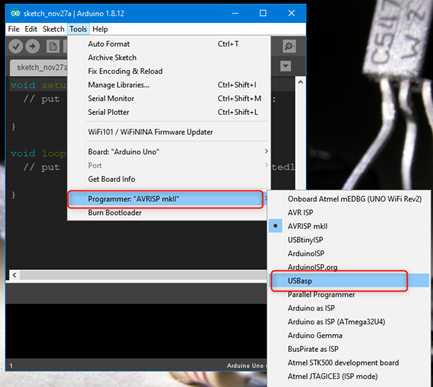Maximize the Arduino window
The image size is (433, 387).
pos(263,13)
